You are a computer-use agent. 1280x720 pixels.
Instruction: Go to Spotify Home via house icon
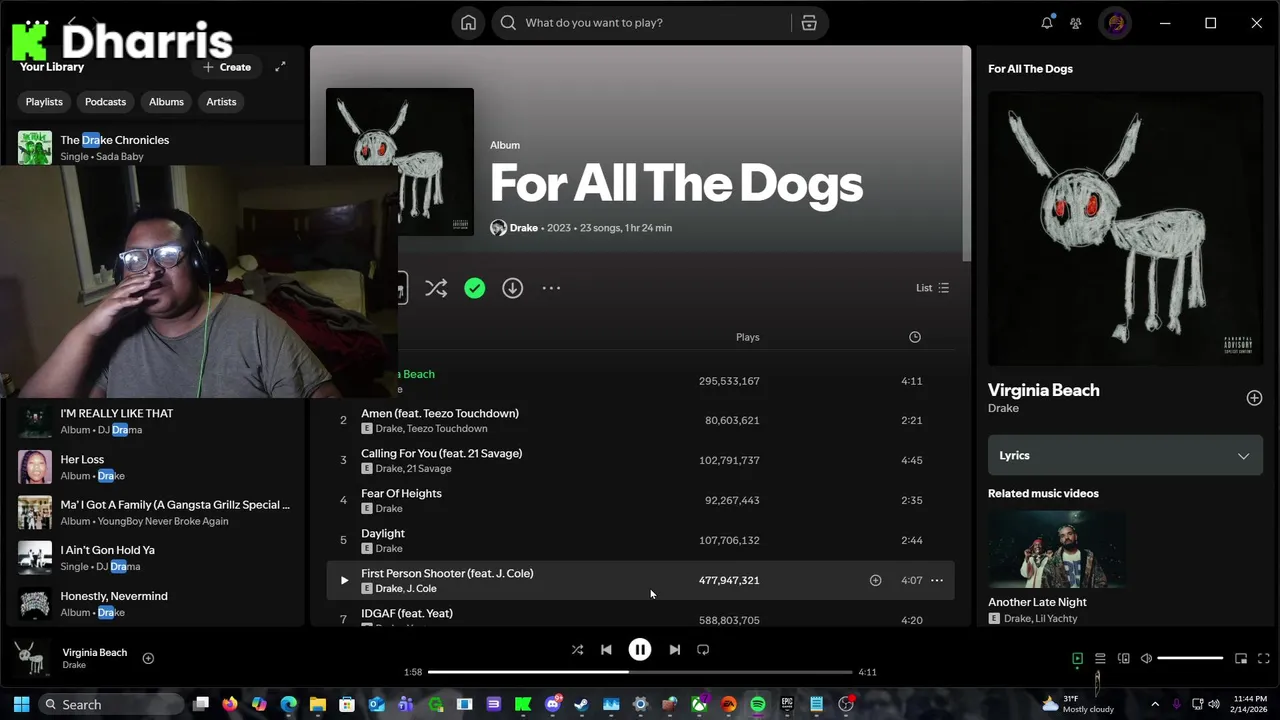click(x=468, y=23)
